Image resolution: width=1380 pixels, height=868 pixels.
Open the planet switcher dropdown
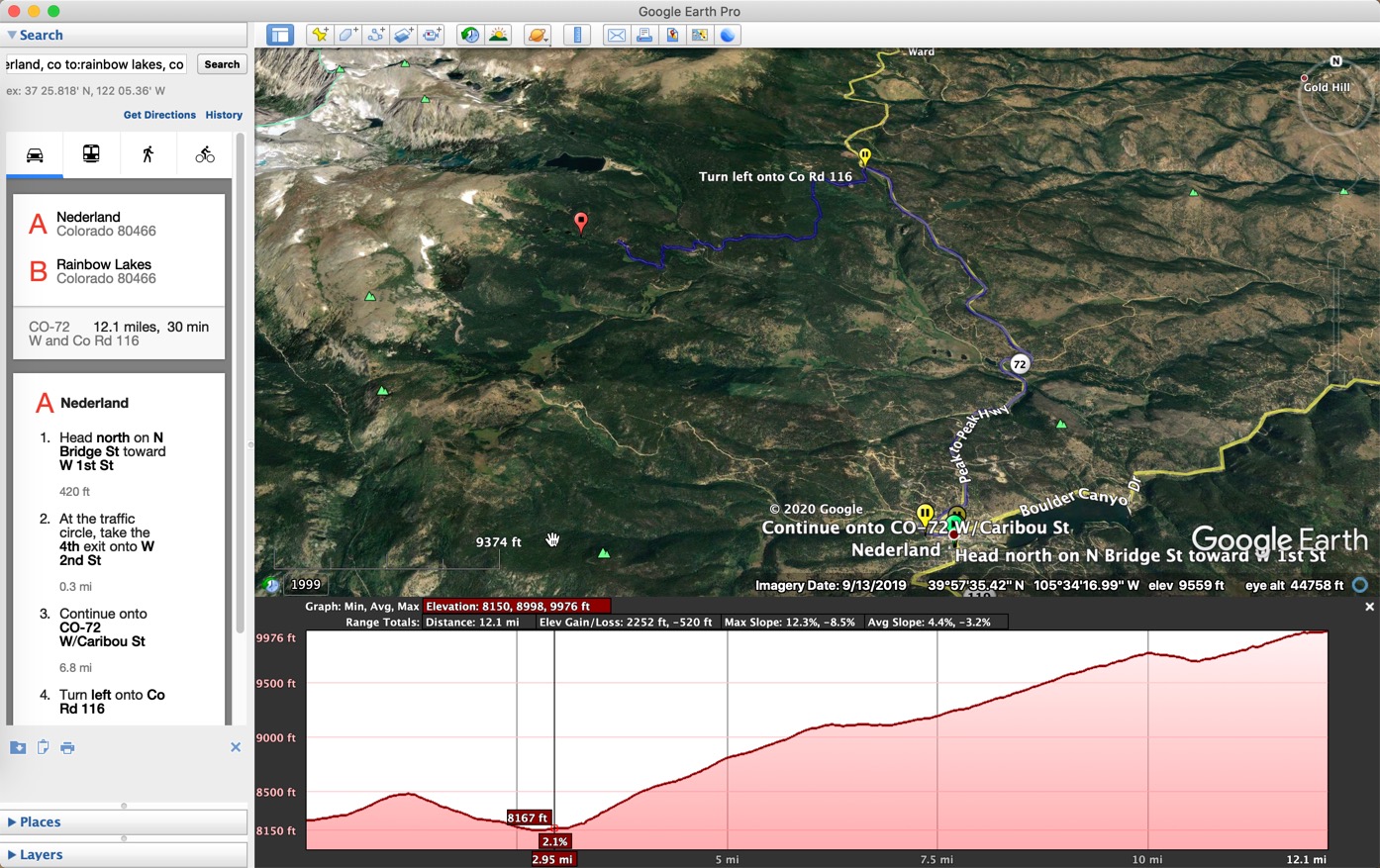click(x=538, y=35)
